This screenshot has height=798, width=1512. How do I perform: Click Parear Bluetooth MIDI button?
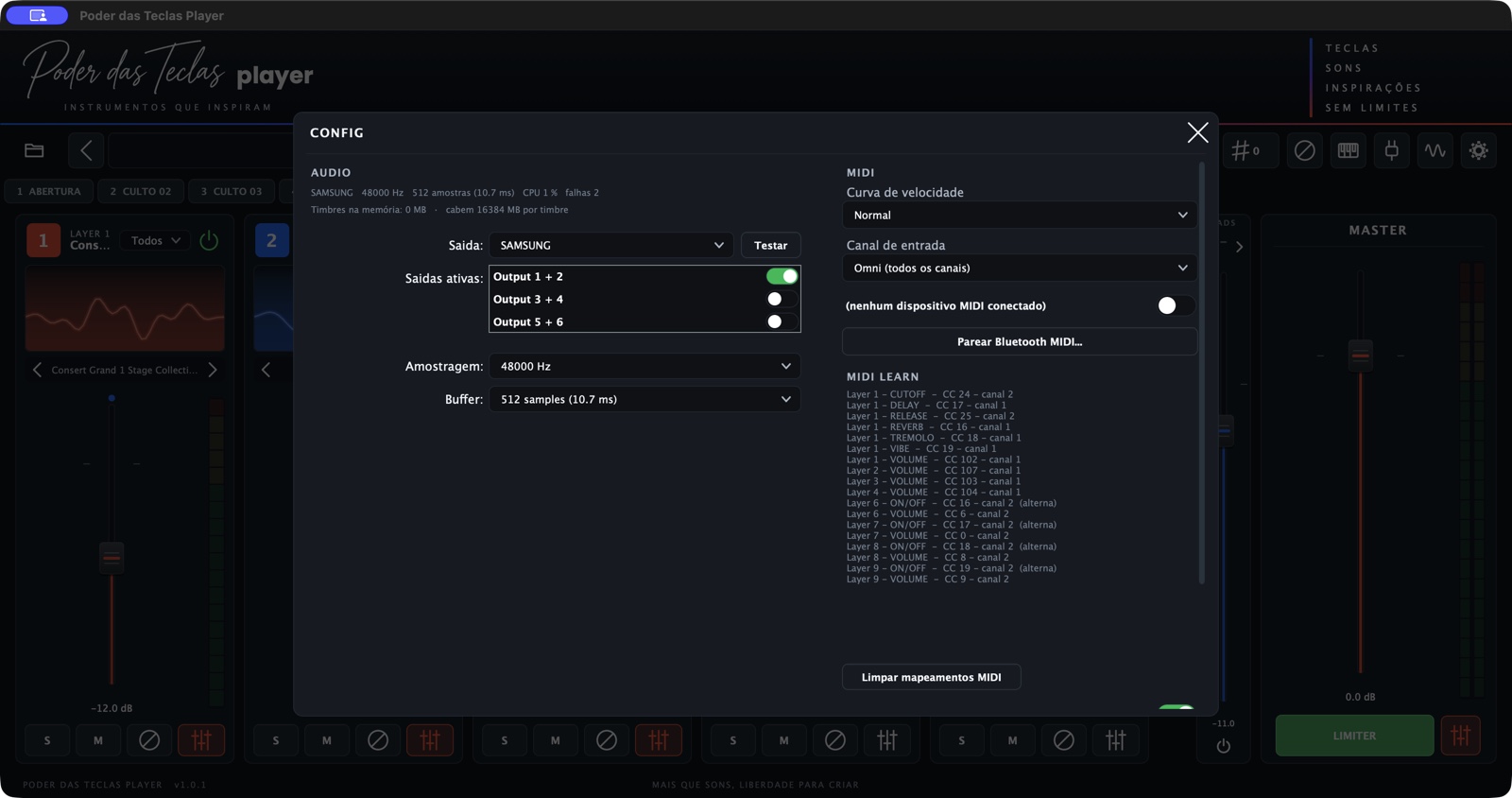pos(1020,341)
